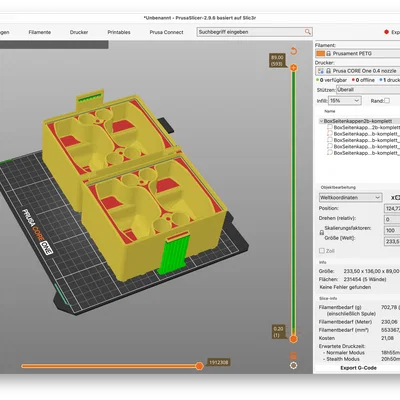Open the Prusa Connect tab
This screenshot has height=400, width=400.
[x=166, y=32]
